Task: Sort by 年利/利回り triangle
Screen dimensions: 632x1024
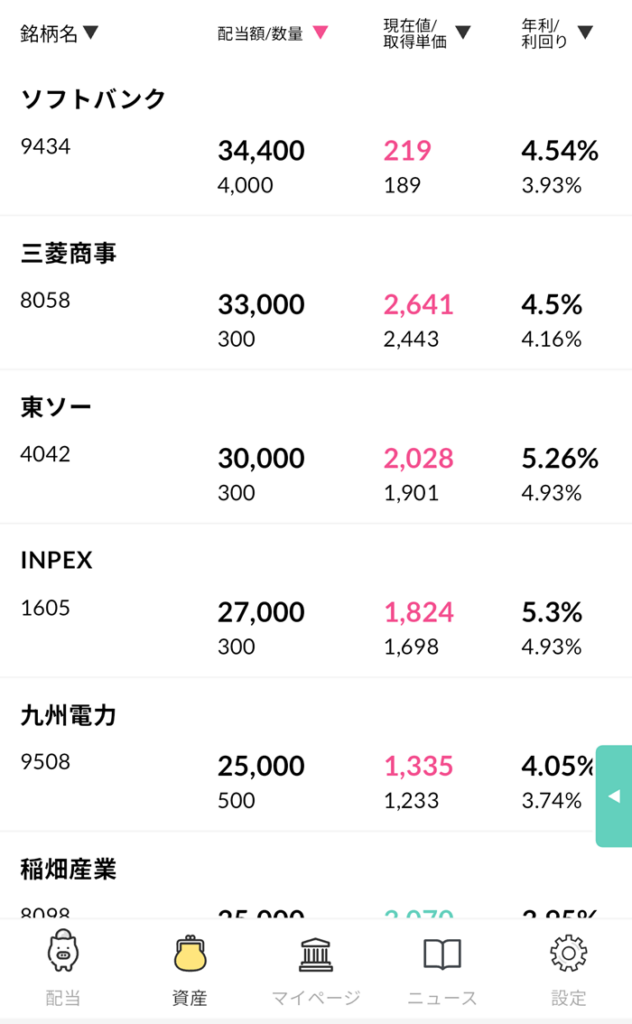Action: point(586,32)
